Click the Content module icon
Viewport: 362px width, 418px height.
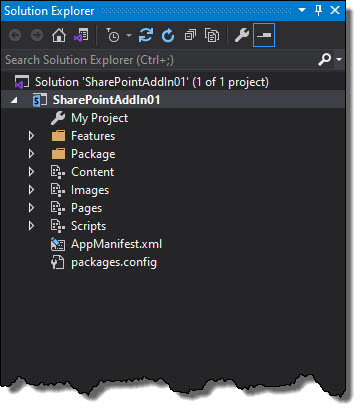coord(58,172)
